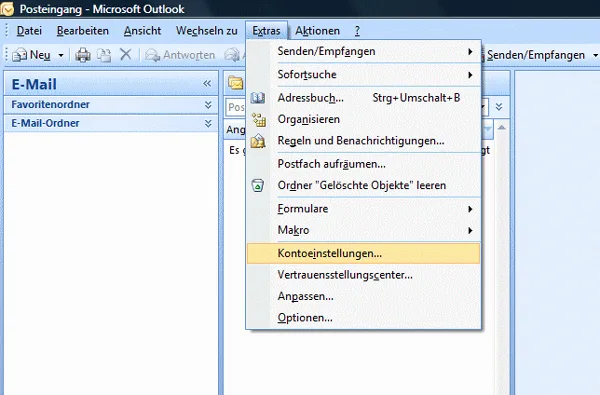Viewport: 600px width, 395px height.
Task: Open the Wechseln zu menu
Action: [x=207, y=31]
